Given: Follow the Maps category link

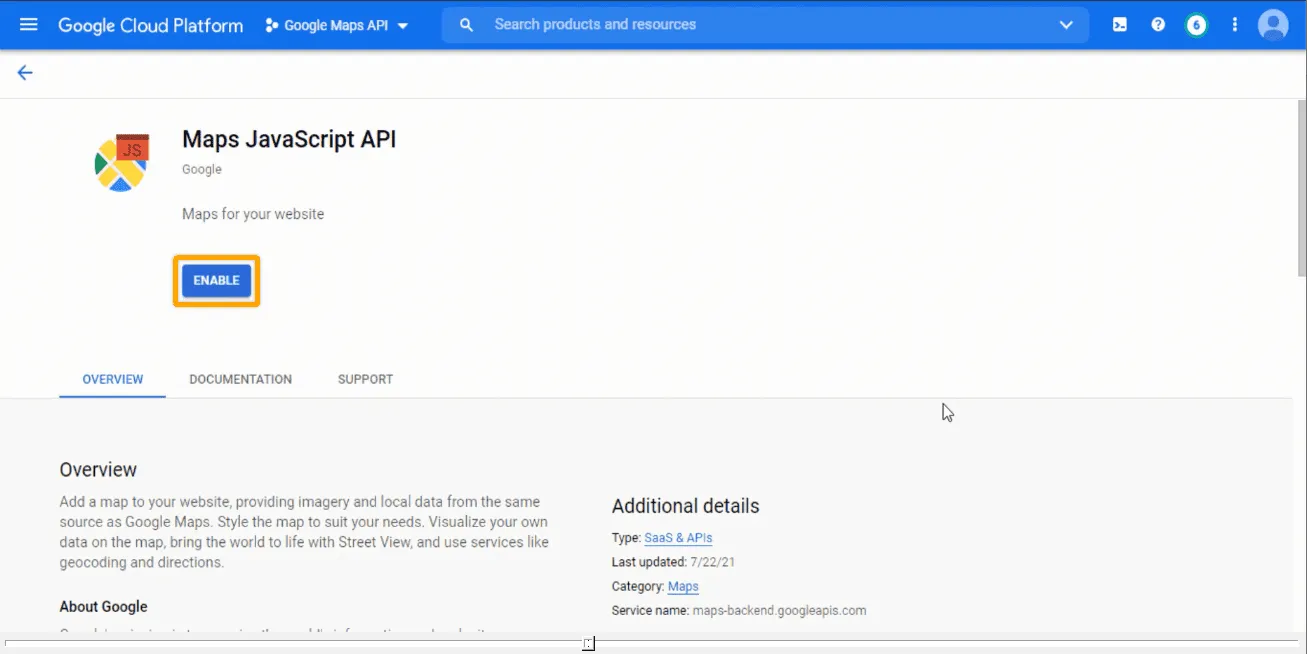Looking at the screenshot, I should 683,587.
